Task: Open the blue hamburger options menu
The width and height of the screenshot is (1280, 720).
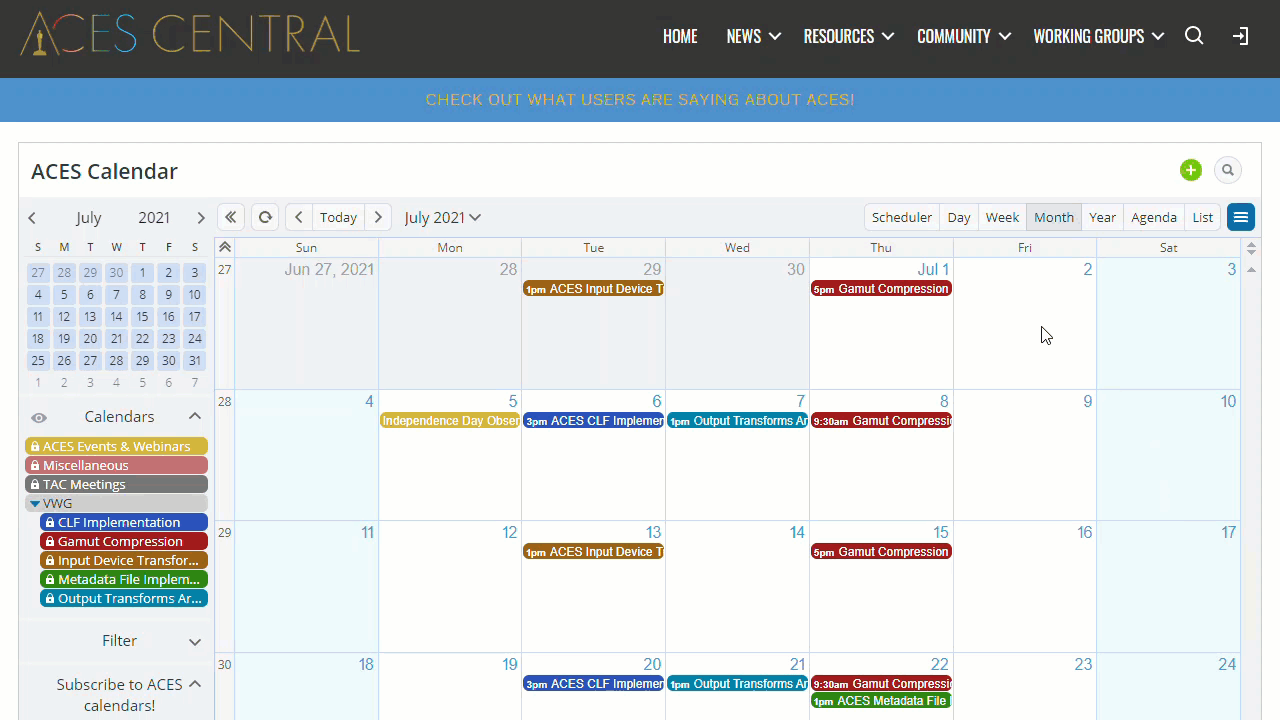Action: click(x=1241, y=217)
